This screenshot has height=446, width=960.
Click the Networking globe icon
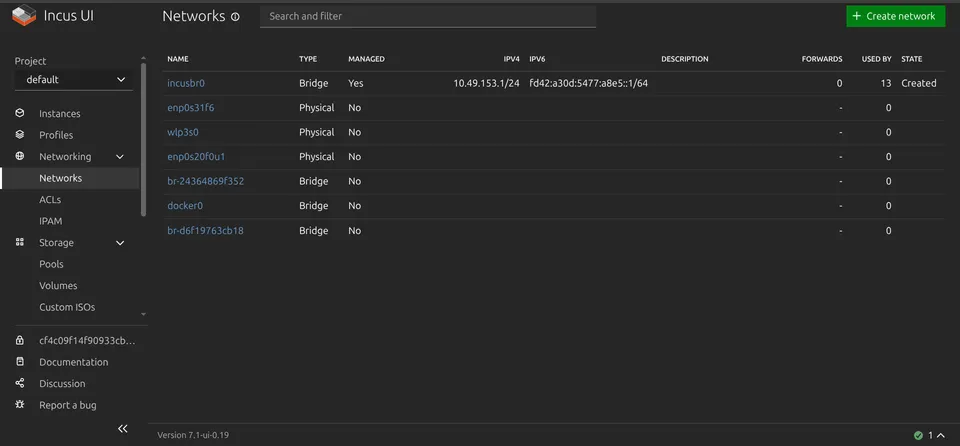pyautogui.click(x=20, y=156)
